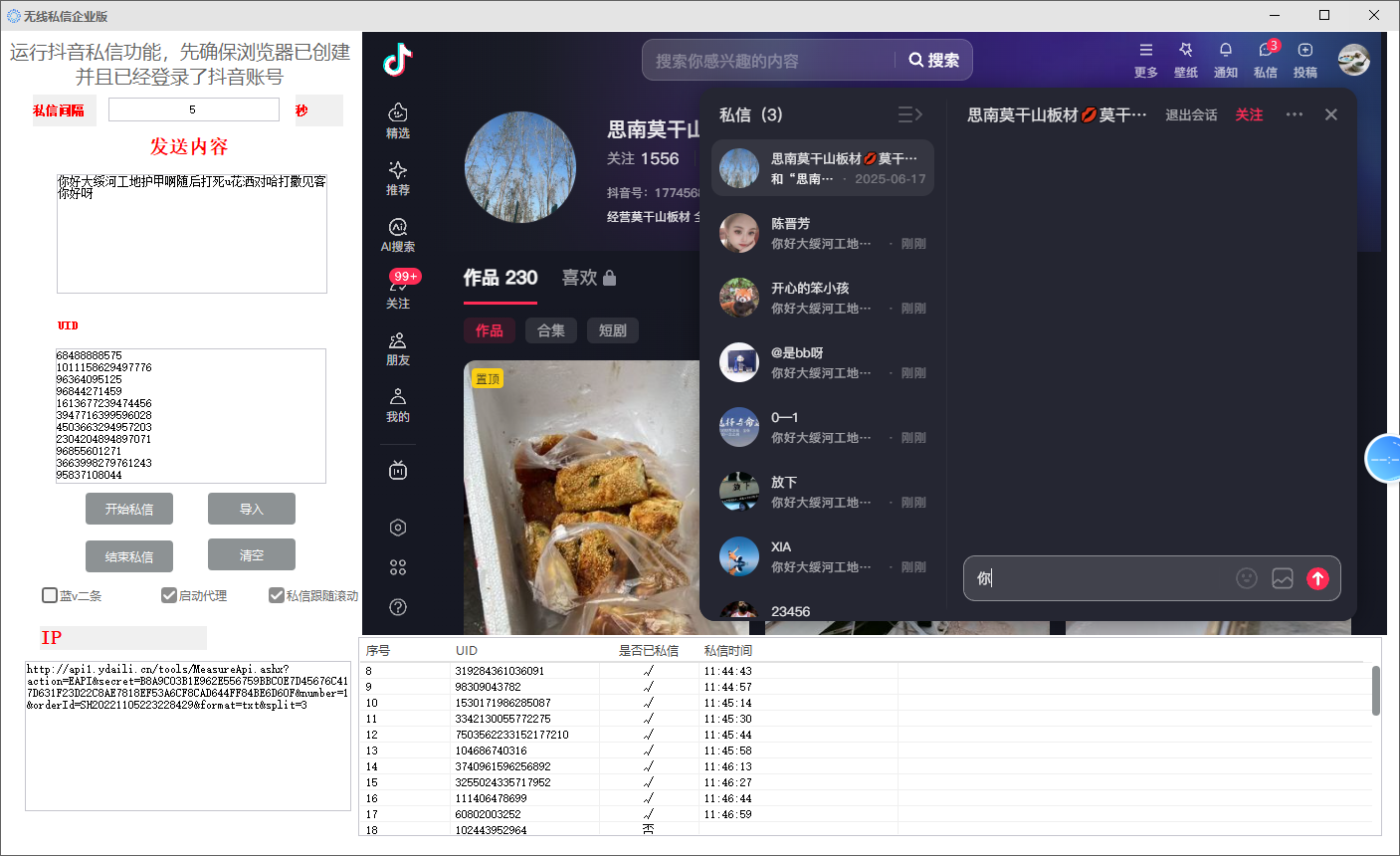Screen dimensions: 1400x856
Task: Switch to the 合集 tab
Action: tap(551, 330)
